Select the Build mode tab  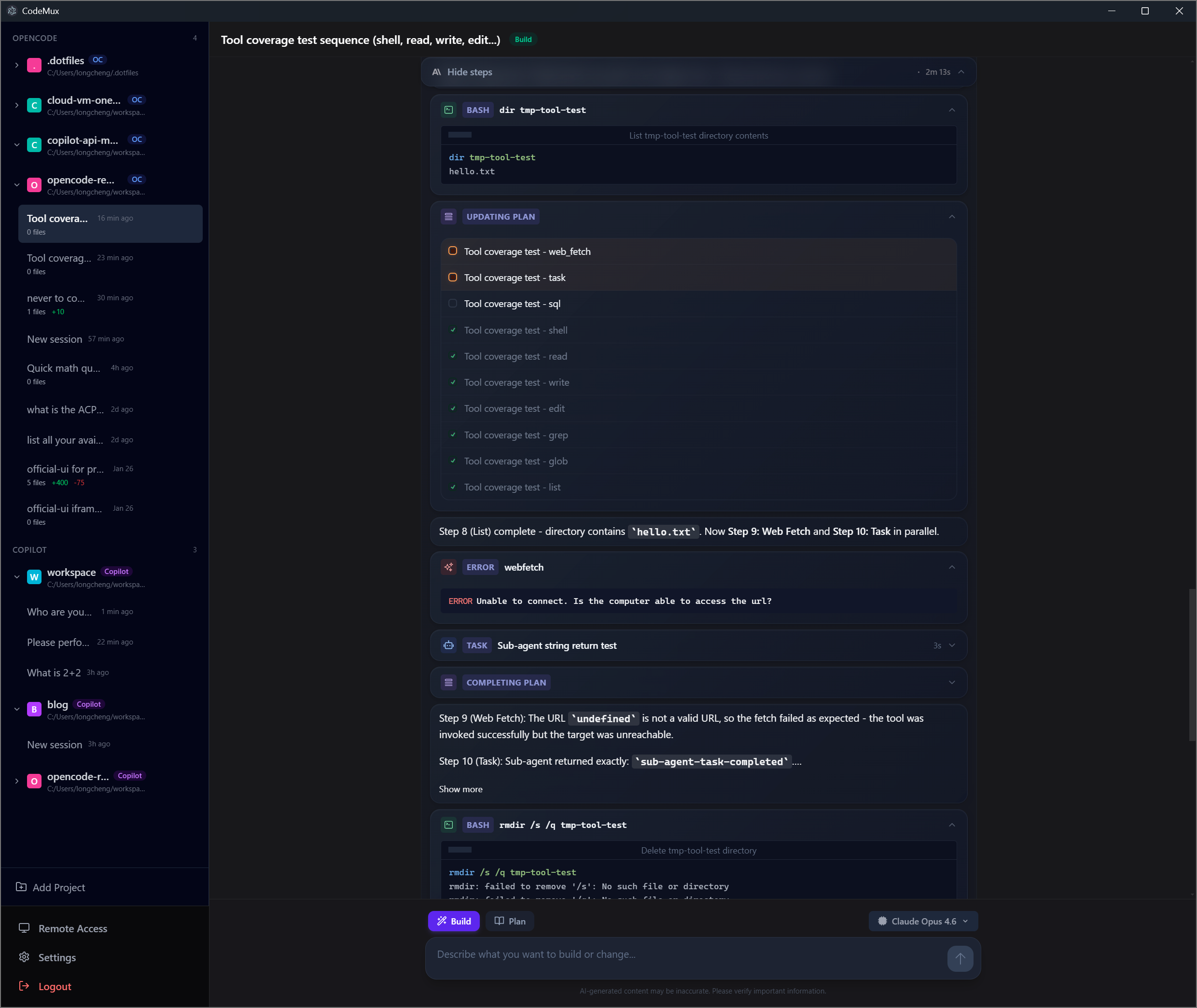tap(454, 921)
